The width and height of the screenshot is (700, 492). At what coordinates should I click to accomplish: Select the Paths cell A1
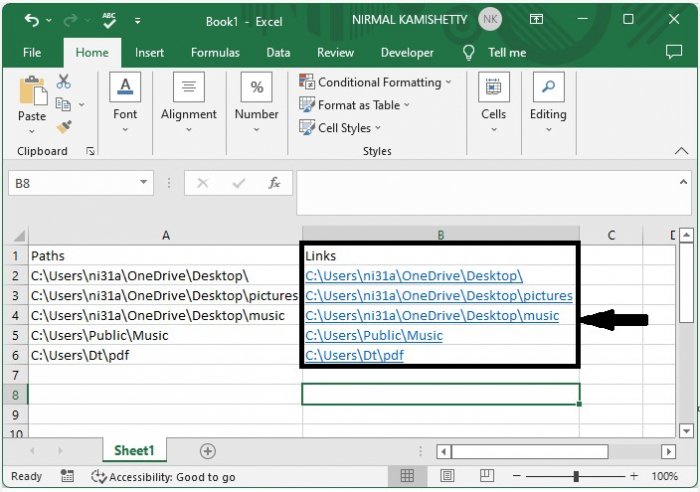(x=166, y=256)
